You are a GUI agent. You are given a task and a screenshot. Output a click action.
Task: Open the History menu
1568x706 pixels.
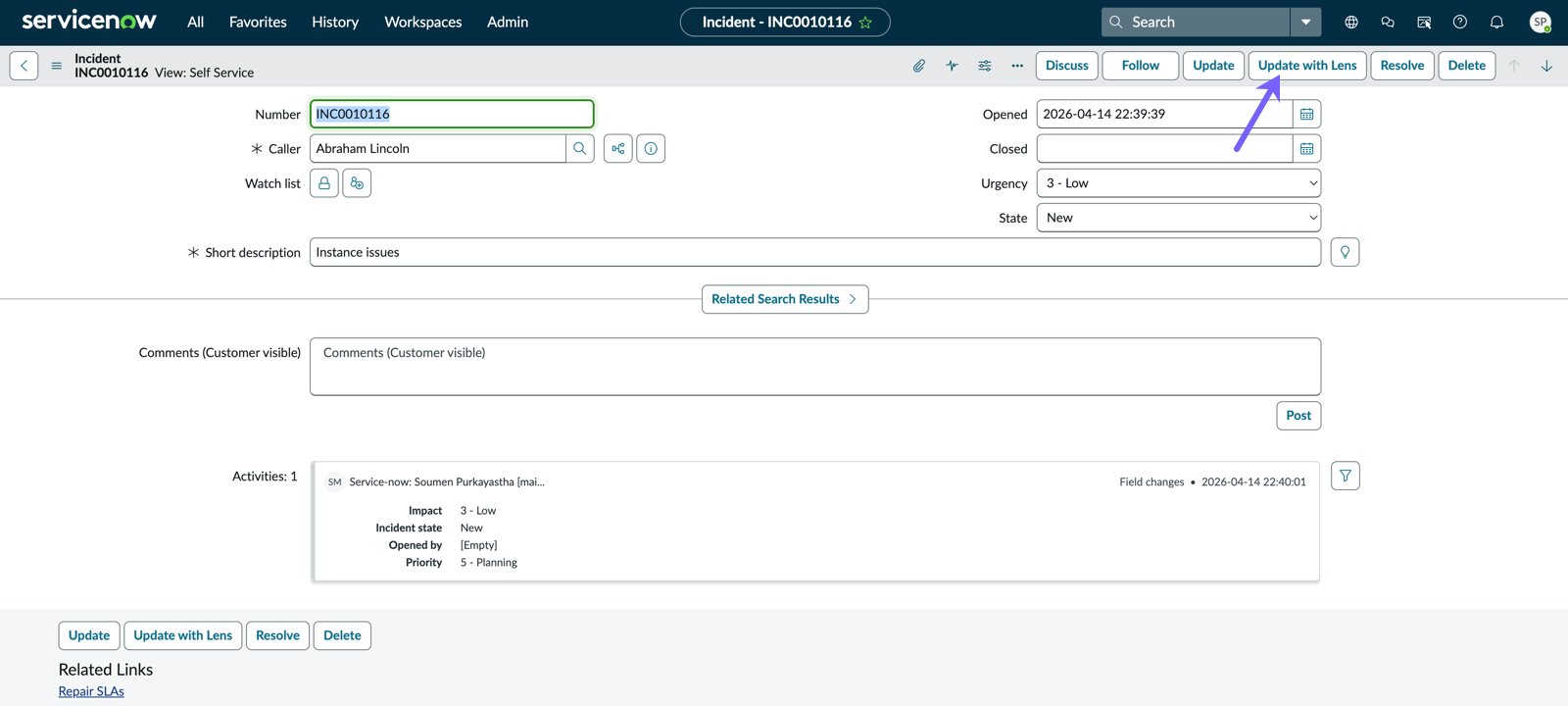click(x=335, y=22)
